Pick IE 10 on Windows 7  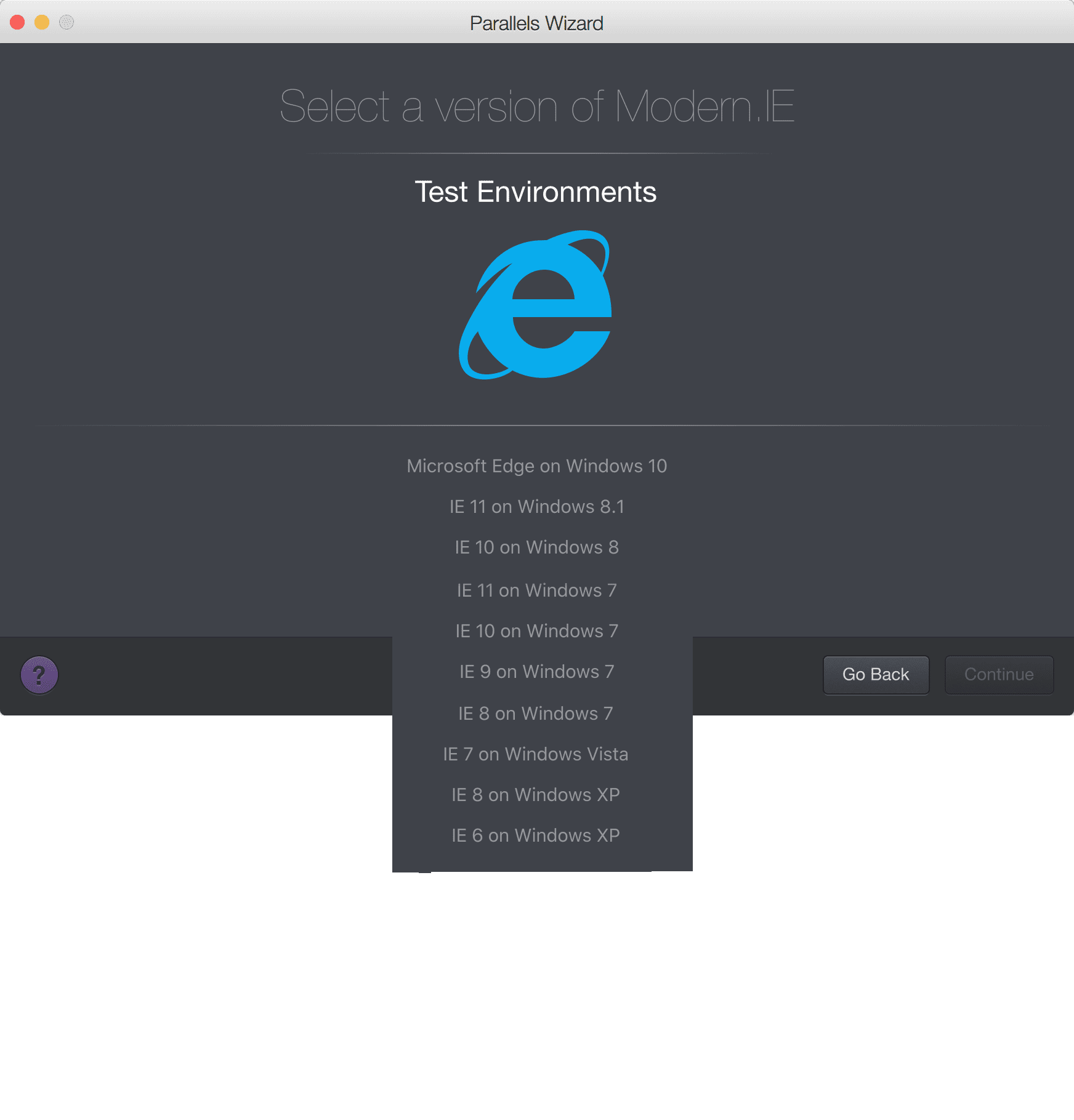(536, 631)
